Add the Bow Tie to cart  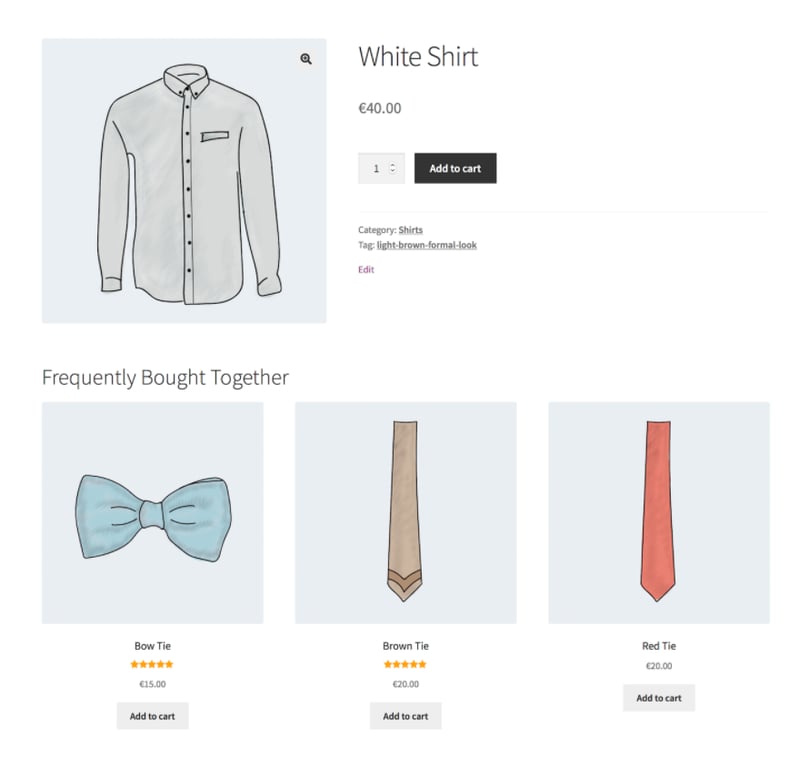click(151, 716)
